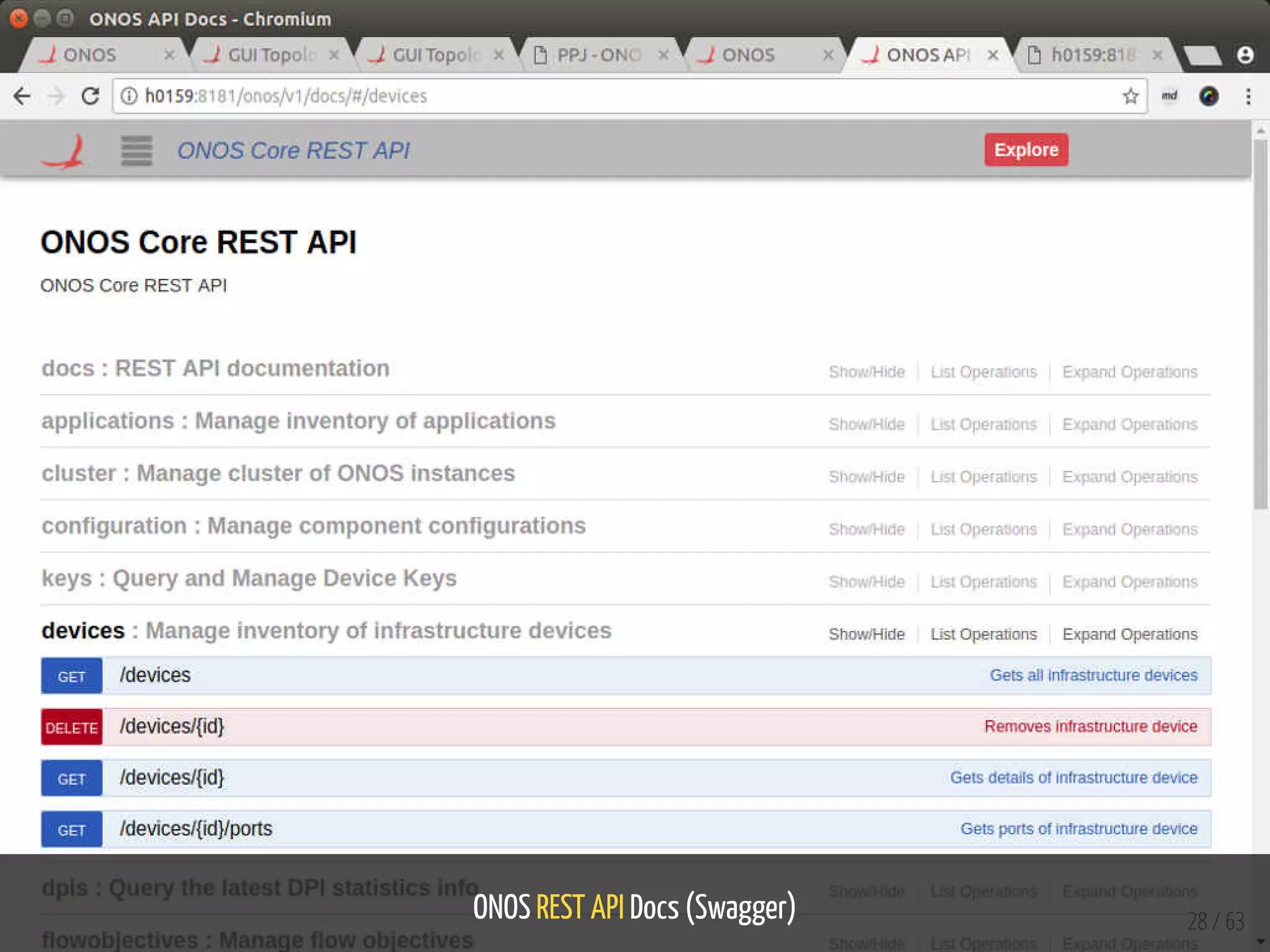Click the round color extension icon

(x=1209, y=96)
